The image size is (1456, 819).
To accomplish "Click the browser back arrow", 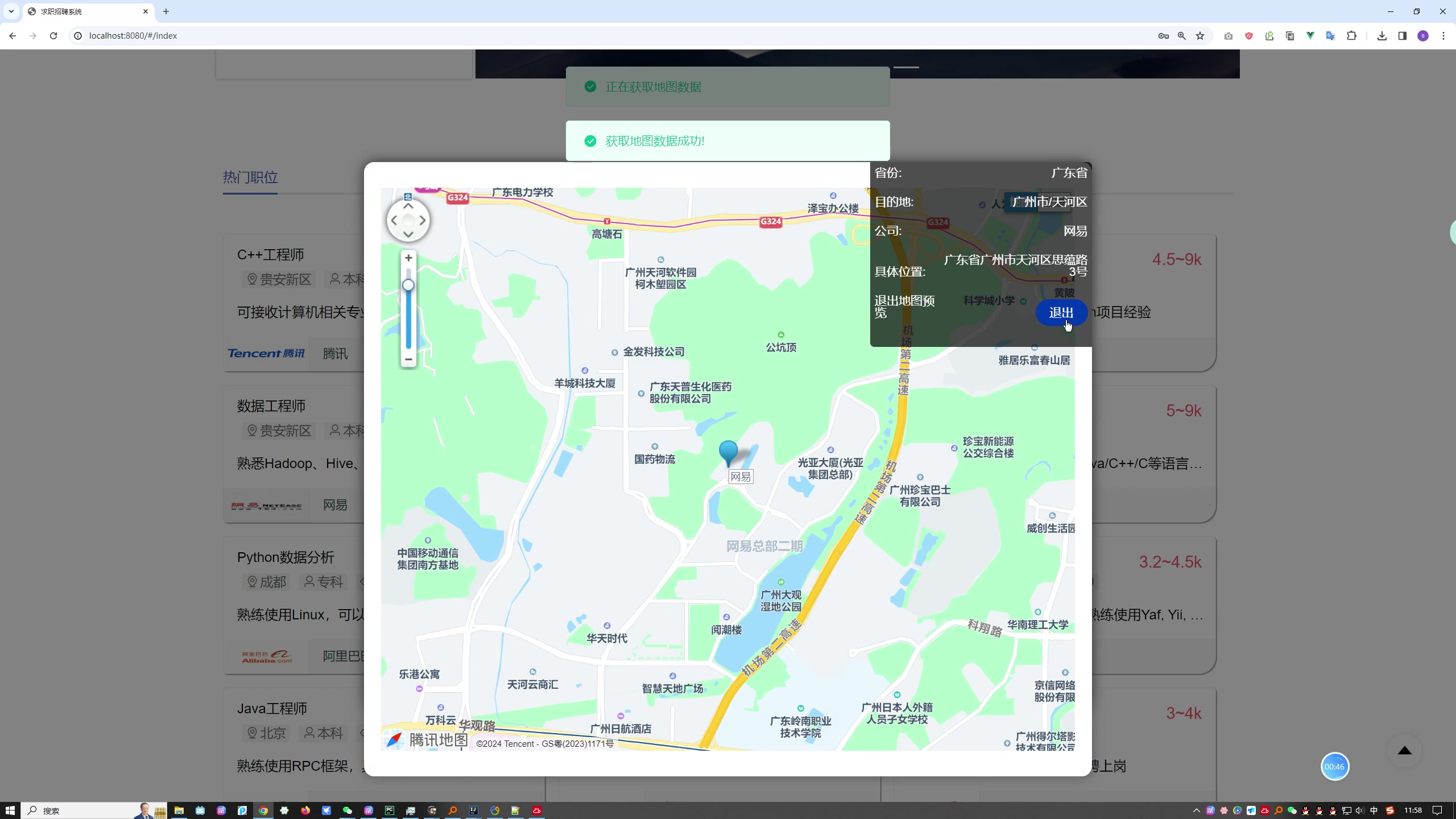I will click(13, 35).
